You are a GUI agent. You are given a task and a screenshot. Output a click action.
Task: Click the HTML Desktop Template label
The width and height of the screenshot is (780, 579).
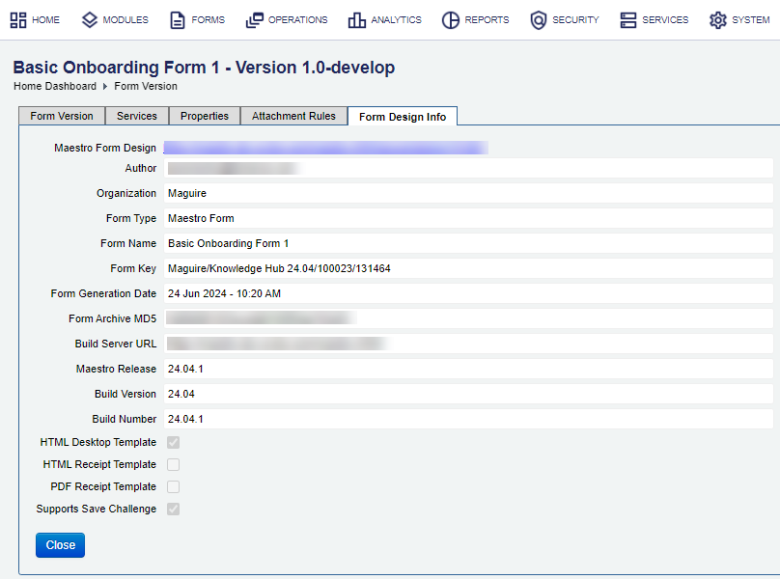coord(98,442)
